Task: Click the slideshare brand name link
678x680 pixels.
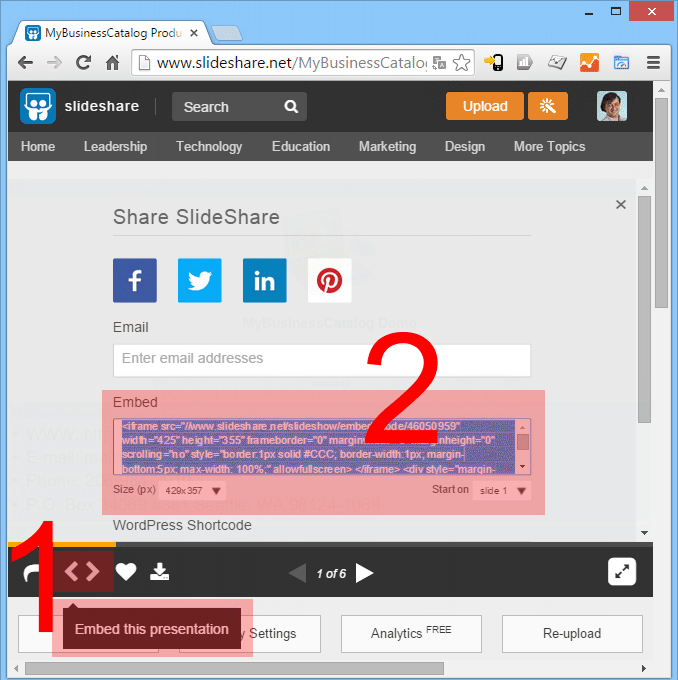Action: click(102, 106)
